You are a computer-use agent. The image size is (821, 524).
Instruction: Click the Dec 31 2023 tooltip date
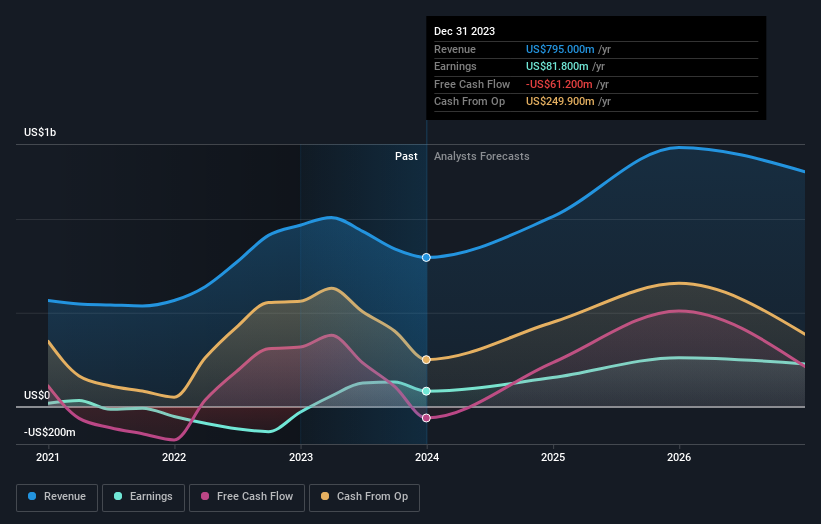[x=464, y=31]
